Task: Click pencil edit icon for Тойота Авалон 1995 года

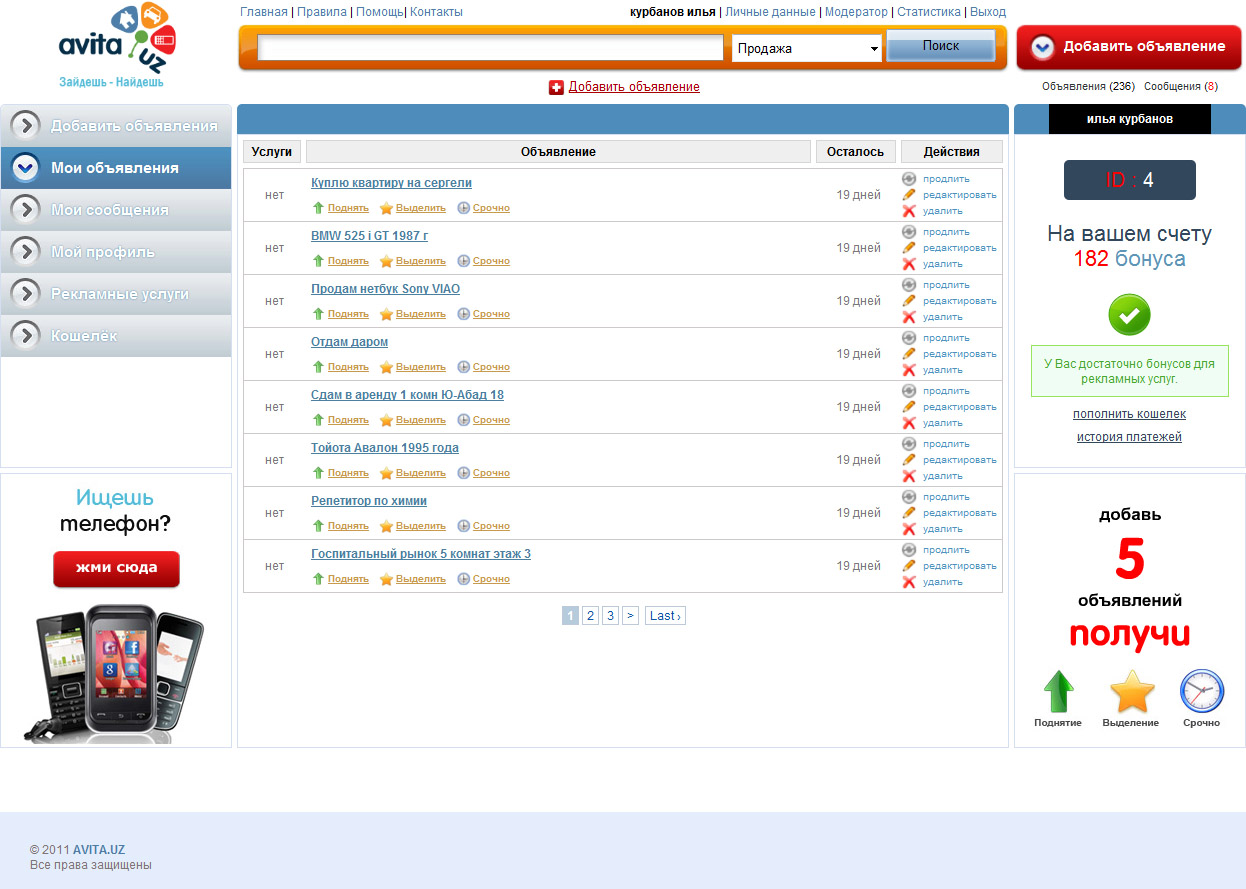Action: 909,460
